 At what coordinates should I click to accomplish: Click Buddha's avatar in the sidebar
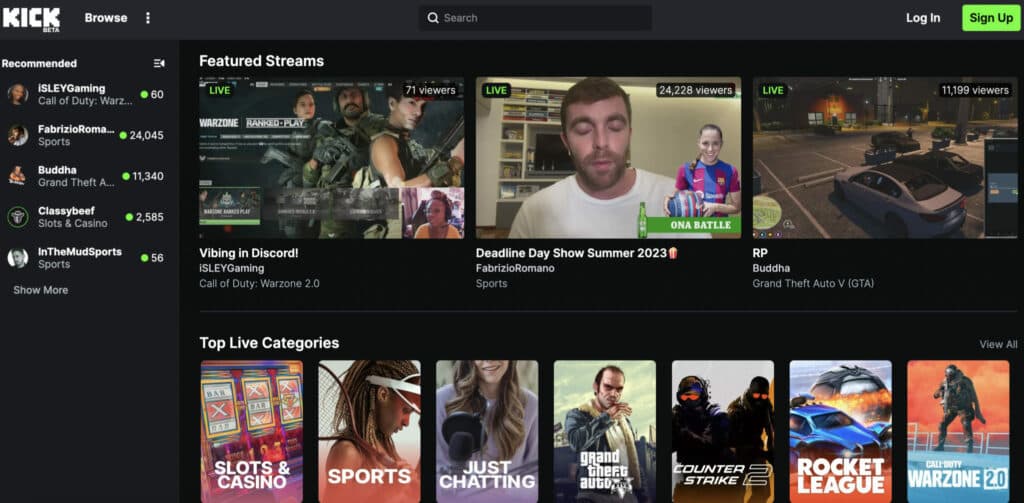click(x=18, y=176)
